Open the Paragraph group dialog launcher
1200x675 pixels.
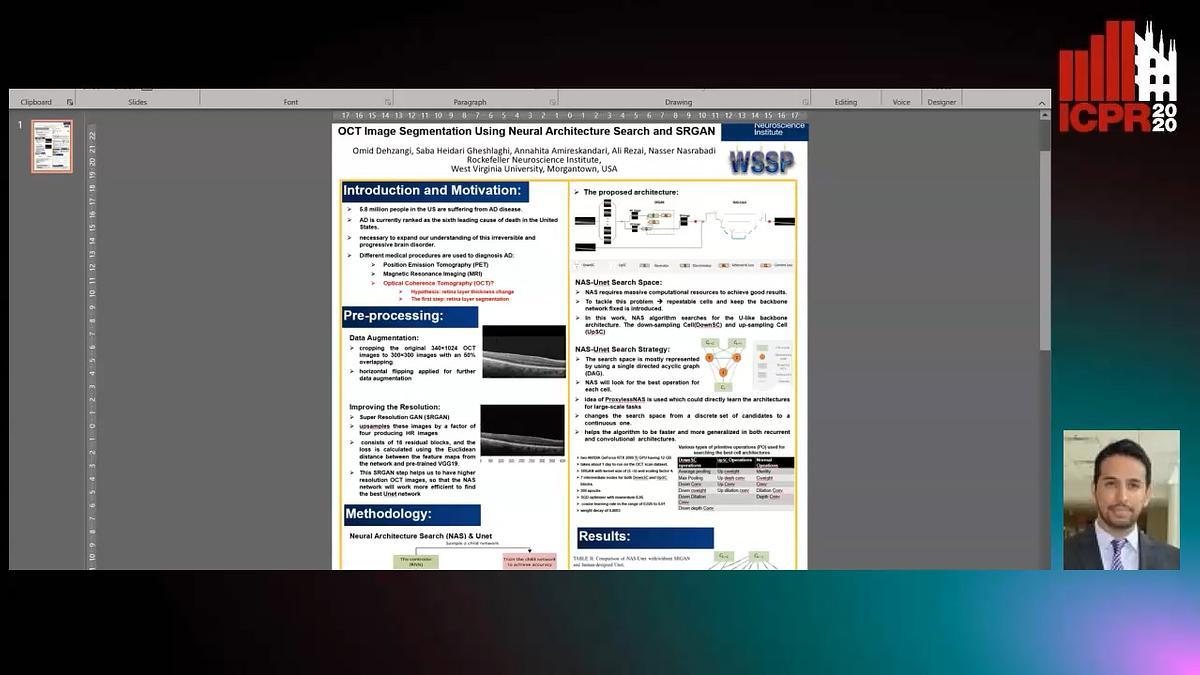(553, 102)
